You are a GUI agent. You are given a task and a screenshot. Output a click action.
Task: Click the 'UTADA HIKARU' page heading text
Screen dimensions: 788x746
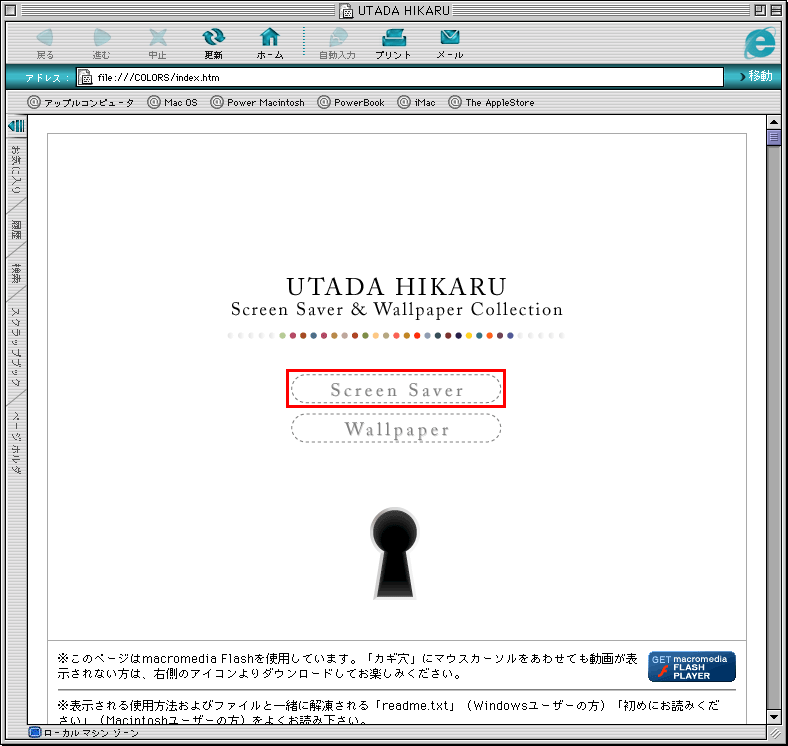[397, 287]
